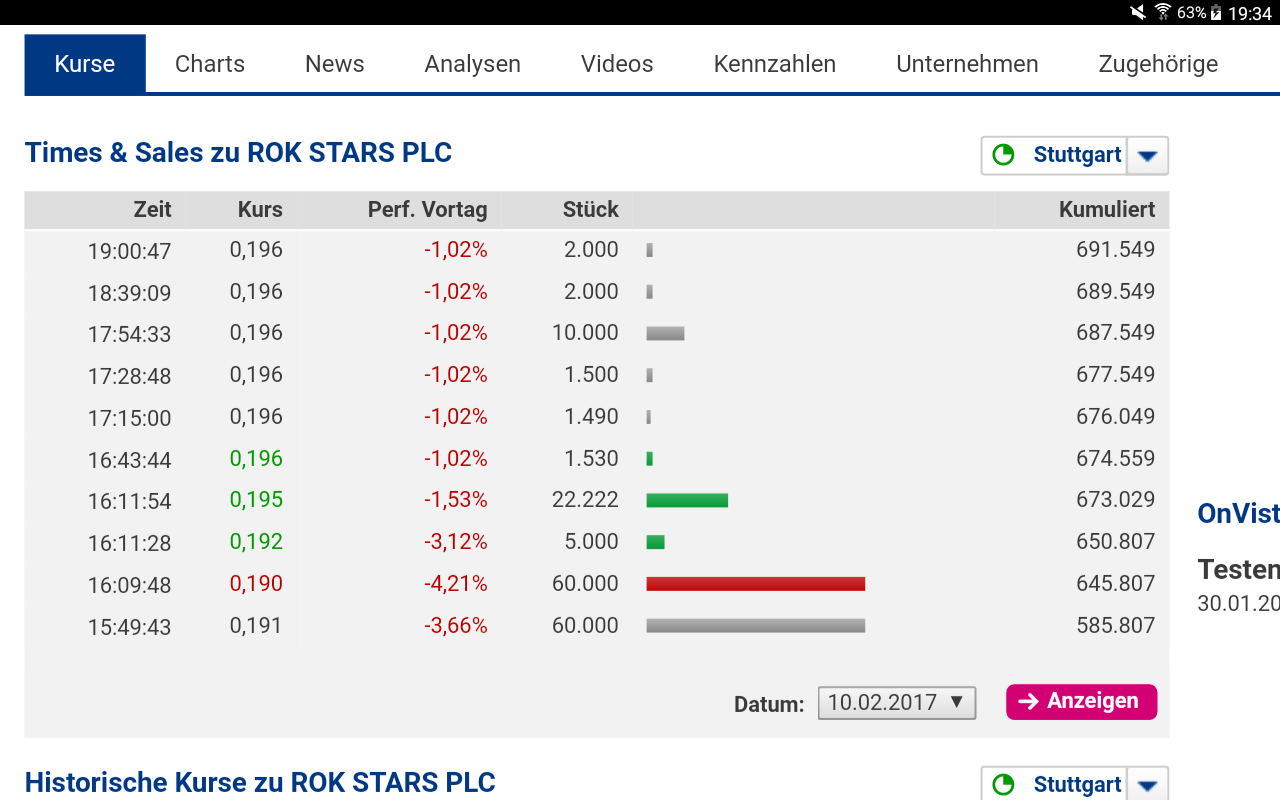The width and height of the screenshot is (1280, 800).
Task: Open the Times & Sales exchange dropdown arrow
Action: pyautogui.click(x=1148, y=156)
